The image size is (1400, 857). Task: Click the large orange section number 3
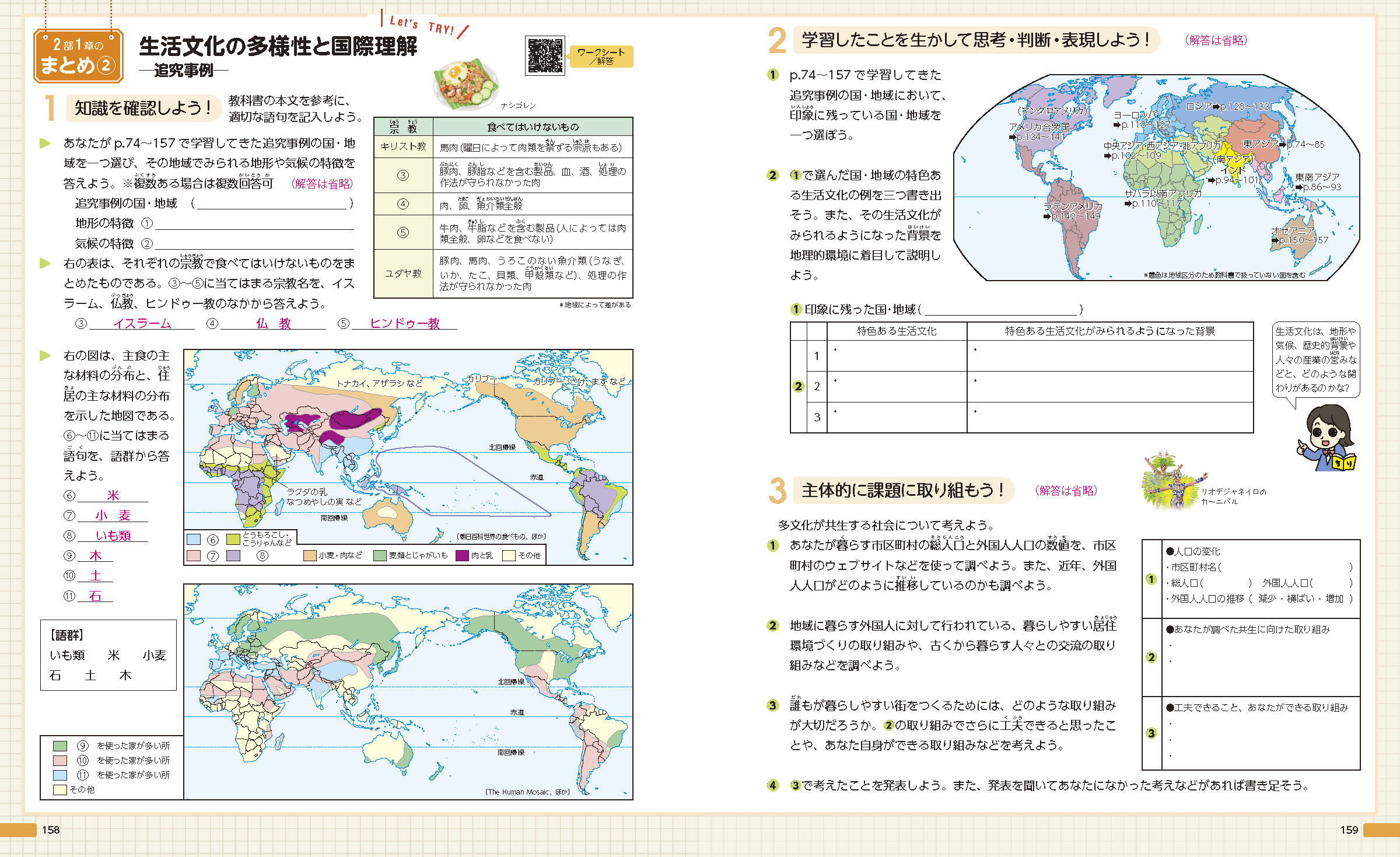point(777,491)
